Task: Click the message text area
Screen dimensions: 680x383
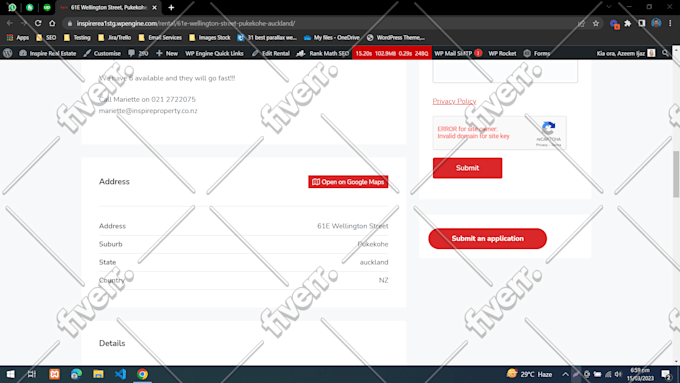Action: 505,71
